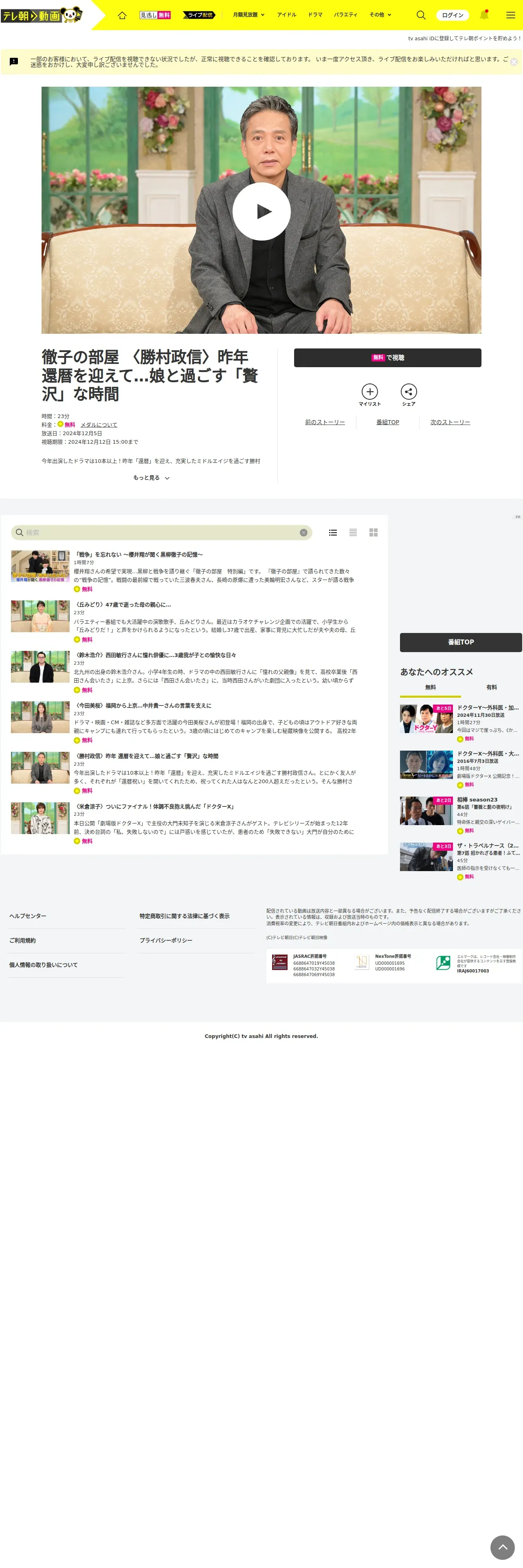Click the L-mark logo in the footer
The height and width of the screenshot is (1568, 523).
443,962
